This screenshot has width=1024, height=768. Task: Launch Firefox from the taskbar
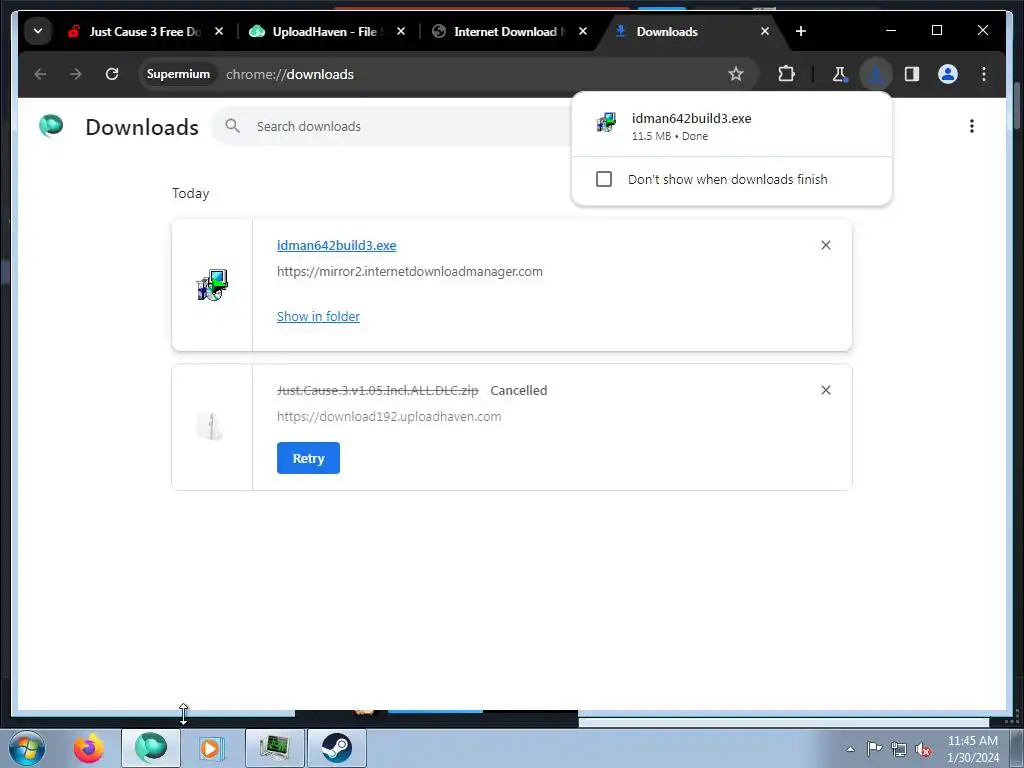(x=88, y=748)
